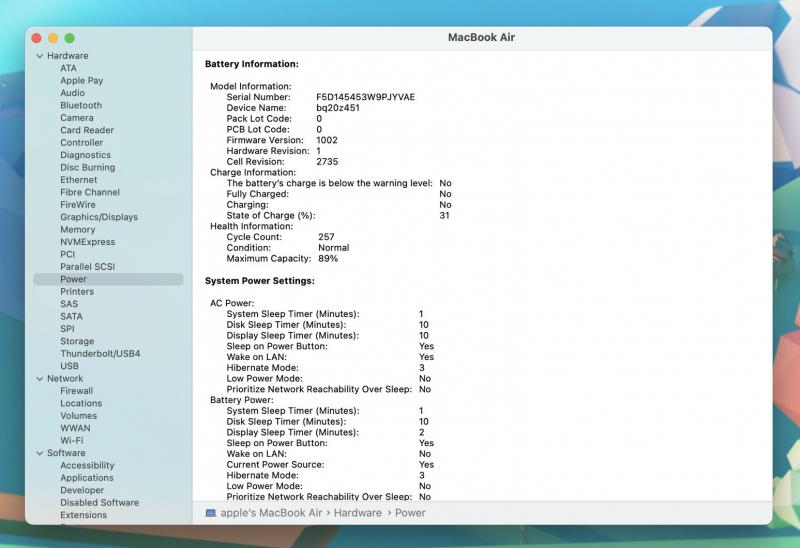Viewport: 800px width, 548px height.
Task: Select FireWire in the sidebar
Action: (78, 205)
